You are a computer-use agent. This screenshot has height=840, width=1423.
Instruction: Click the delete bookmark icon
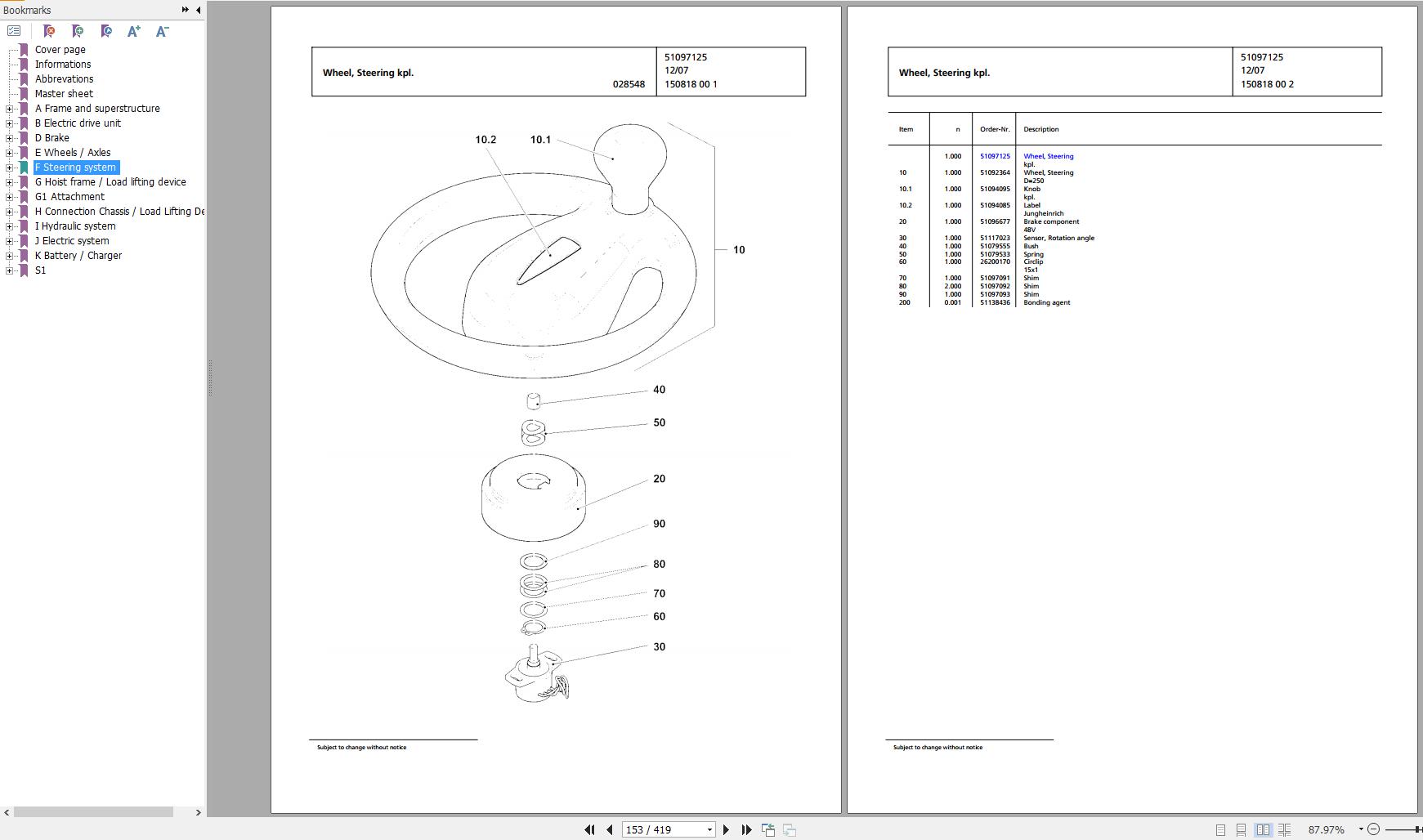click(x=49, y=31)
